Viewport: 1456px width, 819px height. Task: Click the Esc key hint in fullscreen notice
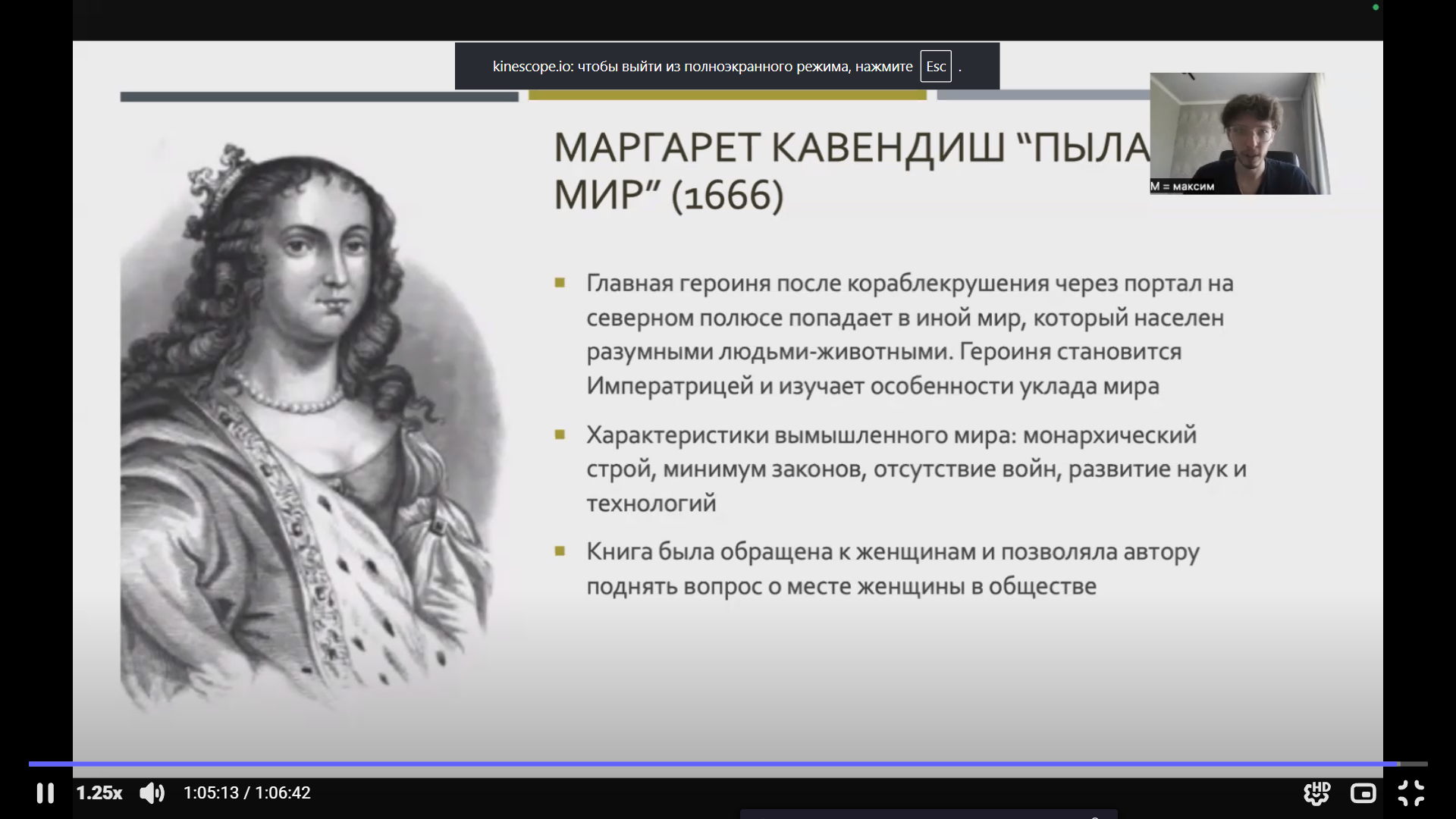936,67
